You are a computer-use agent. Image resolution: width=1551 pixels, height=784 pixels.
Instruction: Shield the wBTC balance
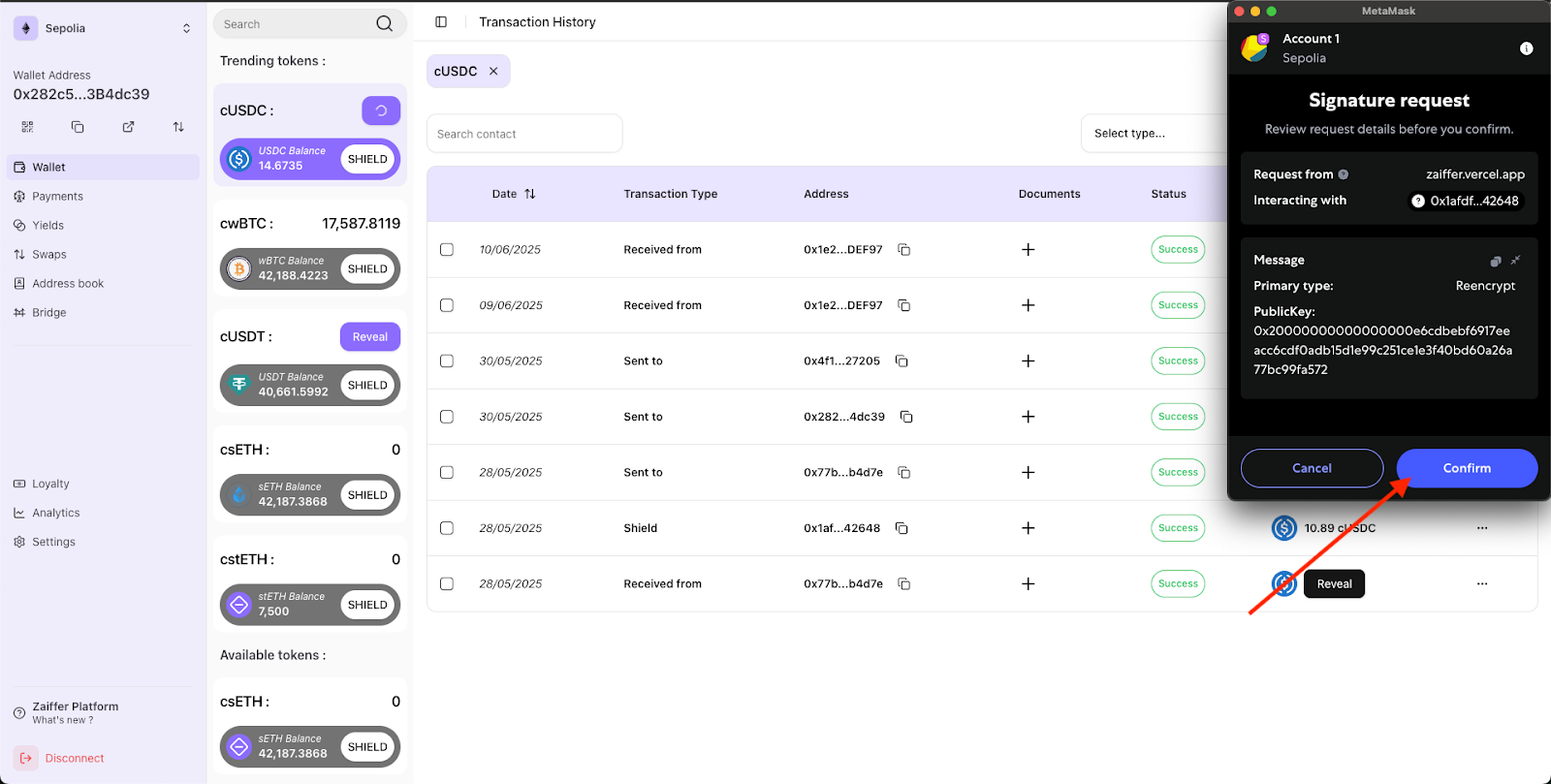tap(367, 269)
